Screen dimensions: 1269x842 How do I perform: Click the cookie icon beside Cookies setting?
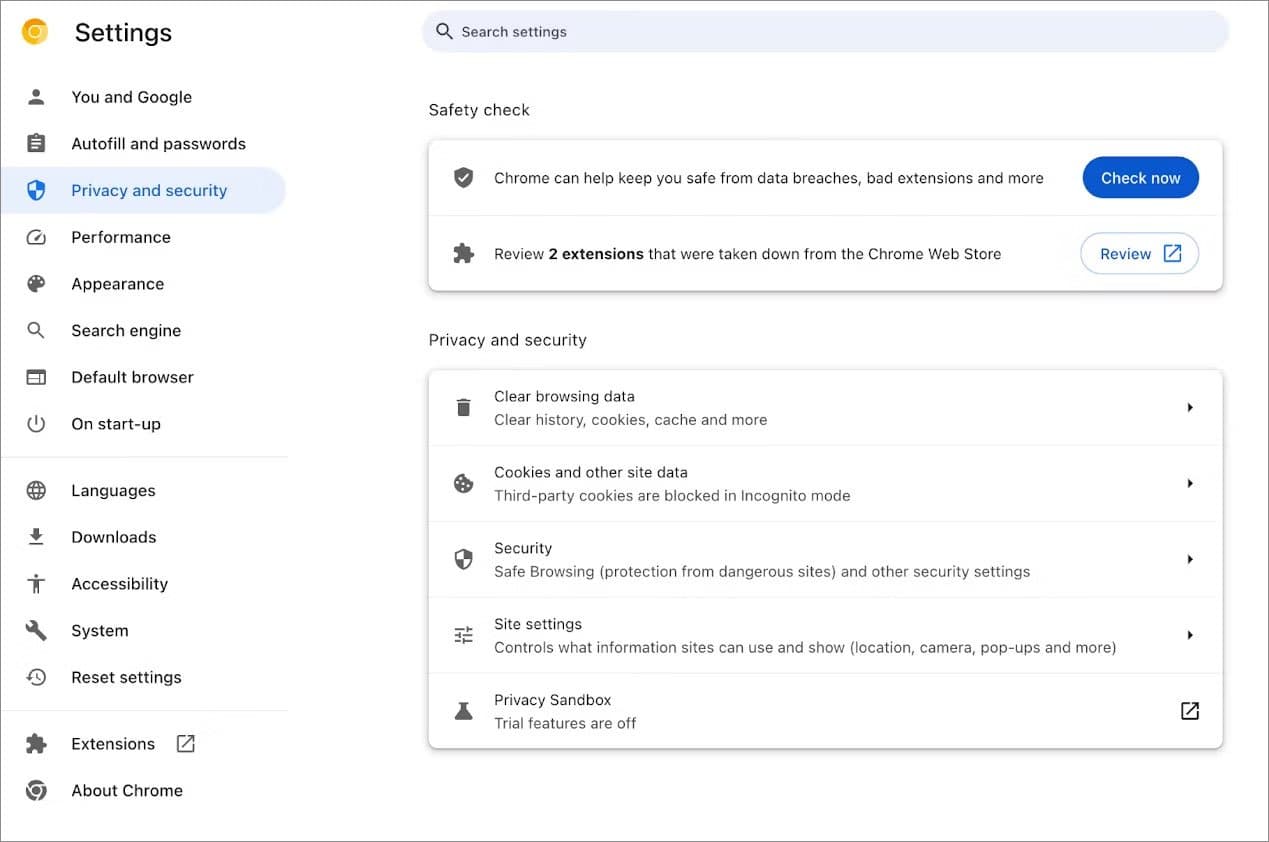click(463, 483)
